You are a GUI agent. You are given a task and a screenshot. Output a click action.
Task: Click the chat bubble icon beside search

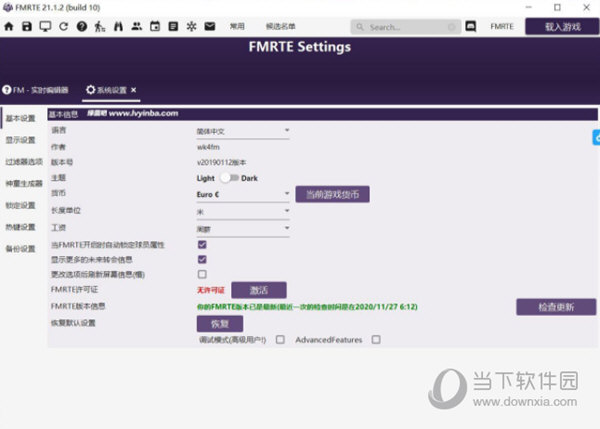471,26
